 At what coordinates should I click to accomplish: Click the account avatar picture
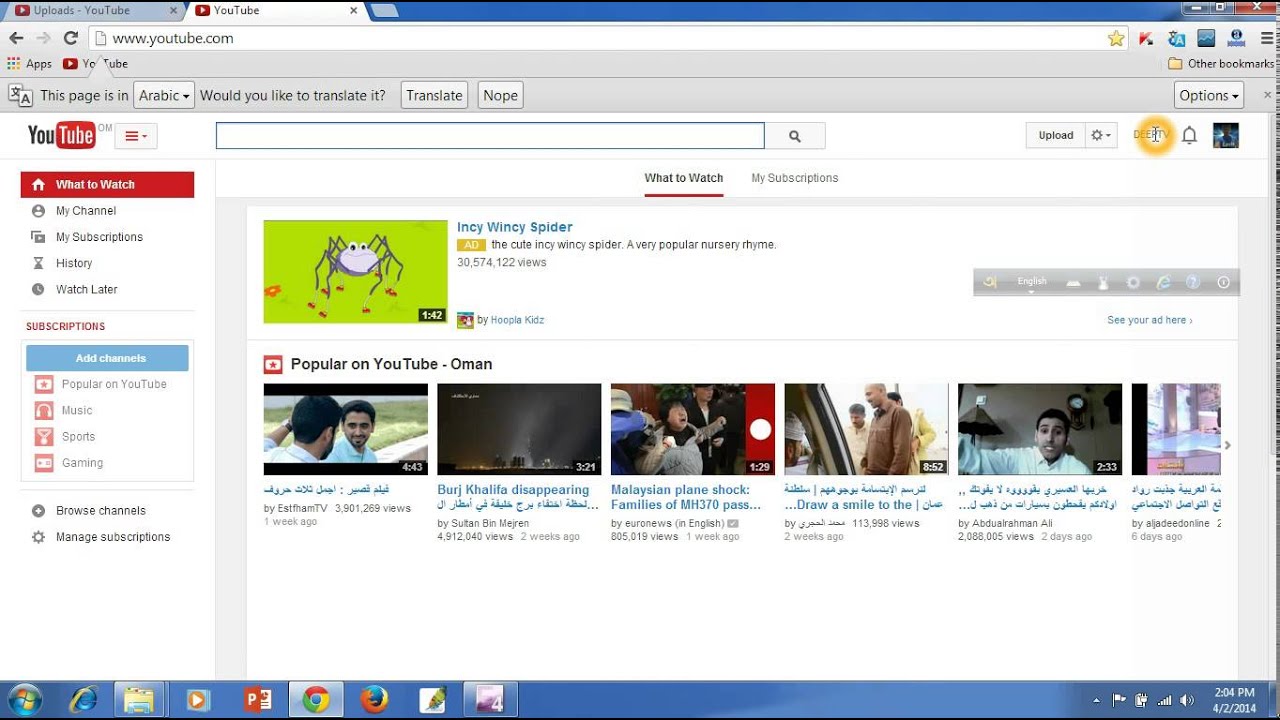pos(1226,135)
